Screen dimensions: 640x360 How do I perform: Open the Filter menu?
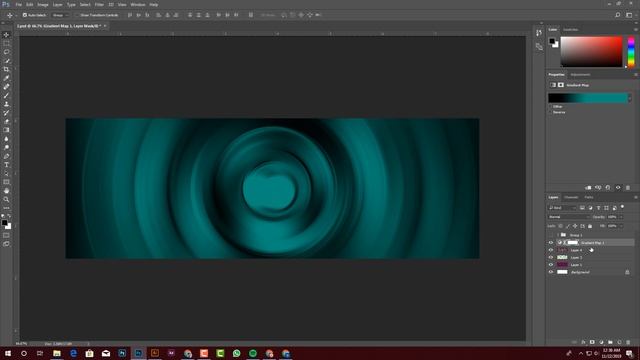point(99,4)
